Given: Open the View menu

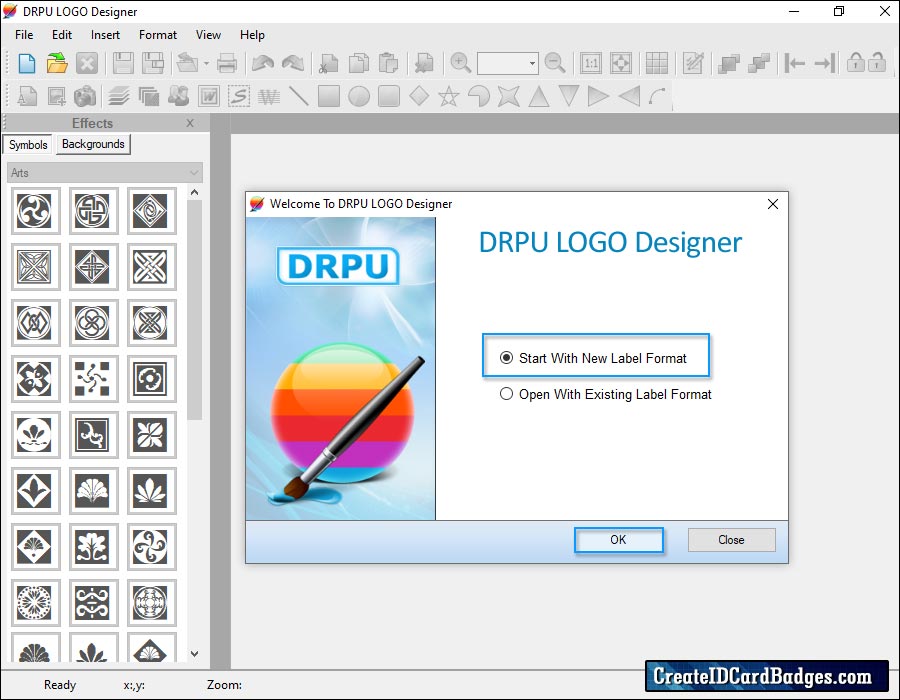Looking at the screenshot, I should pos(208,35).
